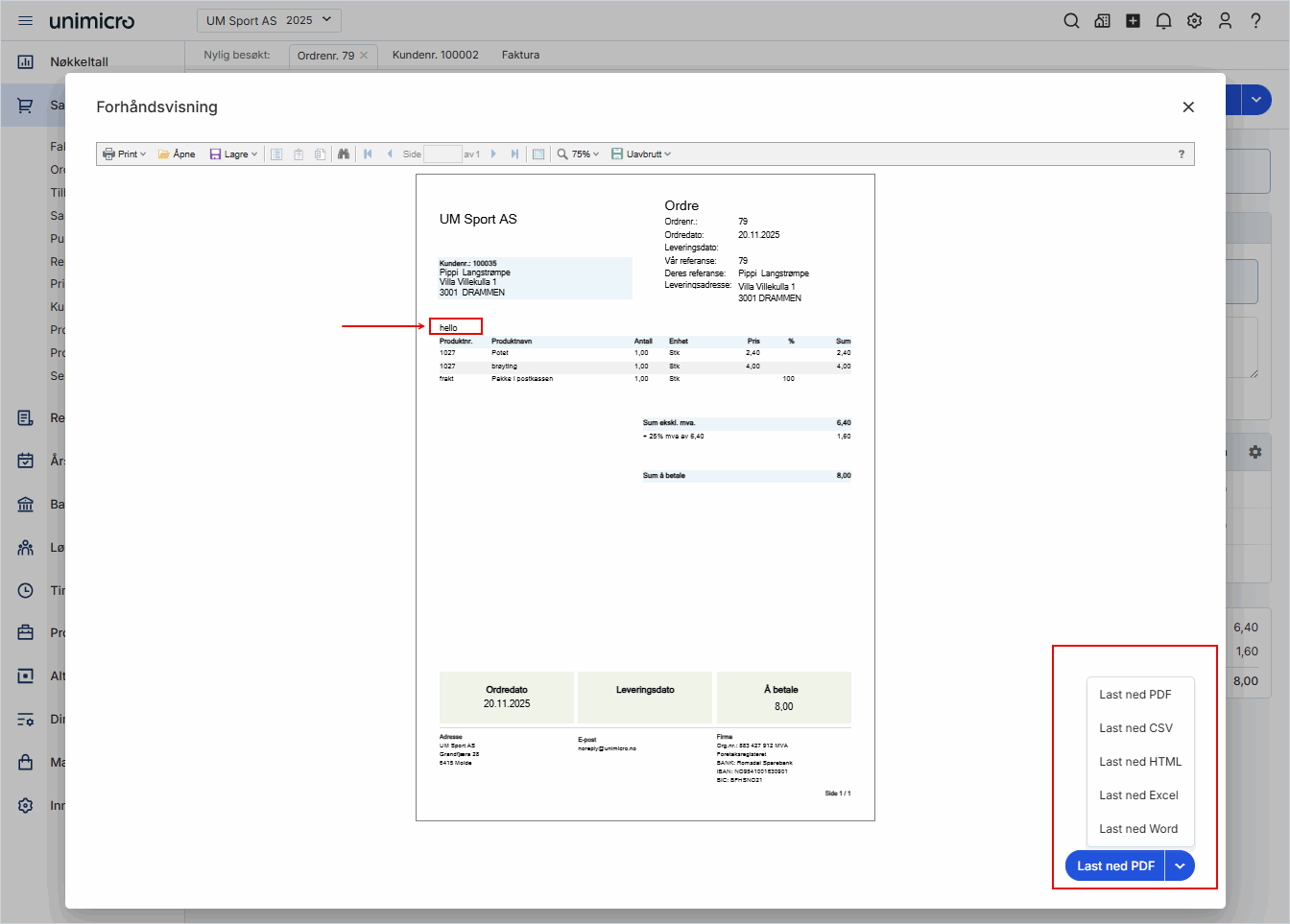Expand the Lagre save dropdown

[234, 154]
